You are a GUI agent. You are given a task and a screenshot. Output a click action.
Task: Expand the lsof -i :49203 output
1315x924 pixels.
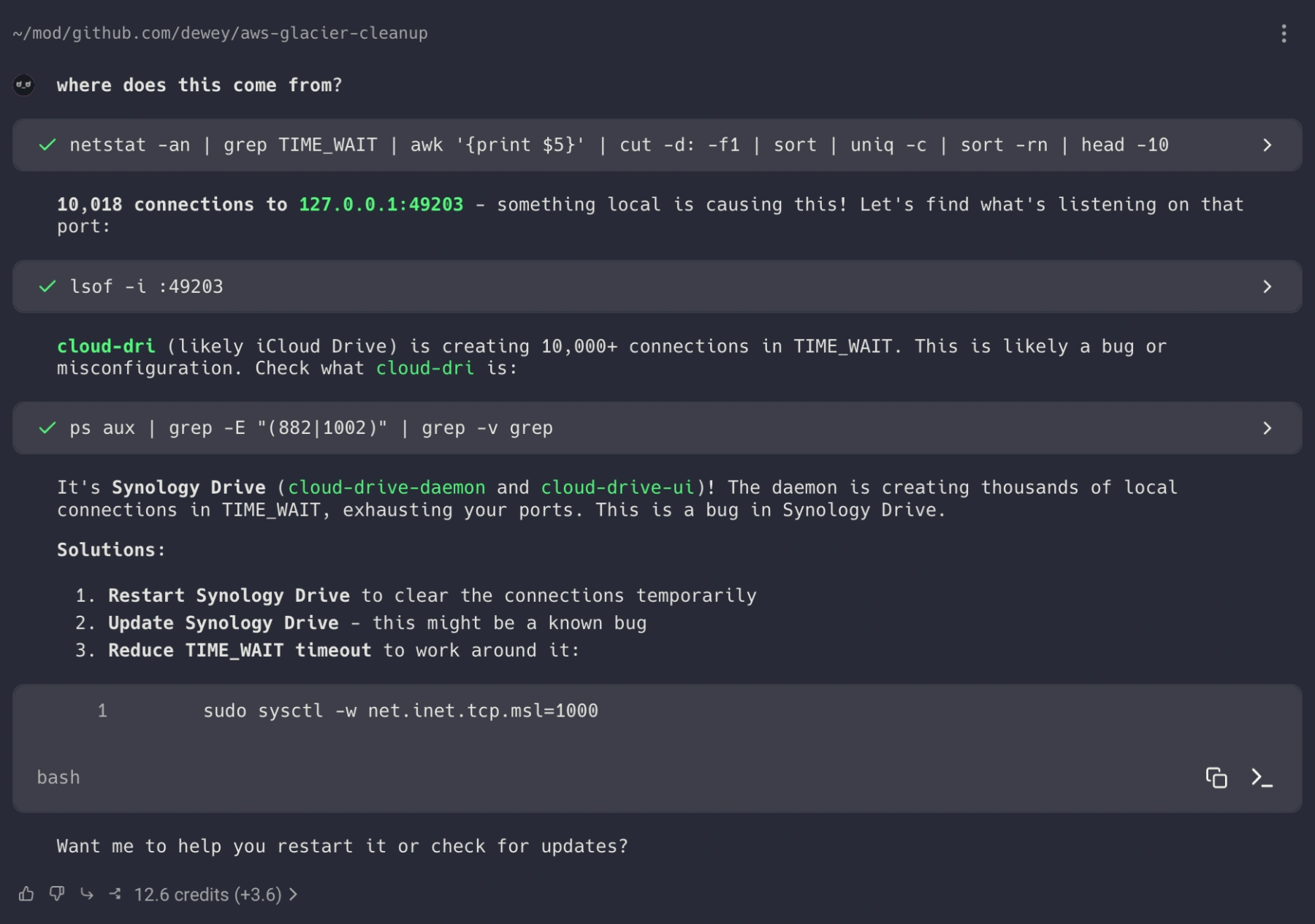pyautogui.click(x=1268, y=287)
